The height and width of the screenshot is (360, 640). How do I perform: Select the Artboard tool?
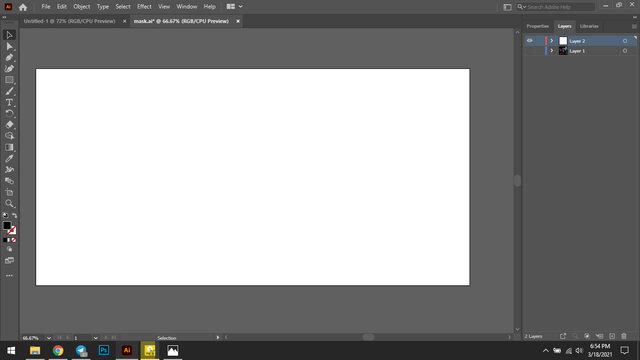9,192
